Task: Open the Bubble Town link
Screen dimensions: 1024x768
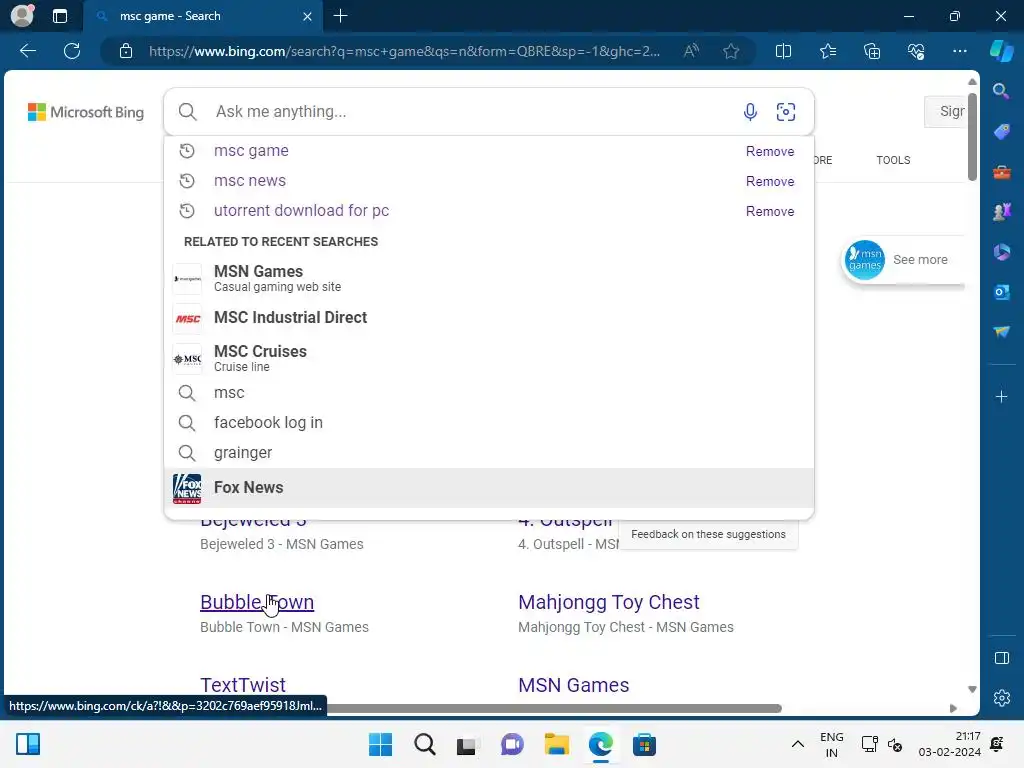Action: click(x=257, y=601)
